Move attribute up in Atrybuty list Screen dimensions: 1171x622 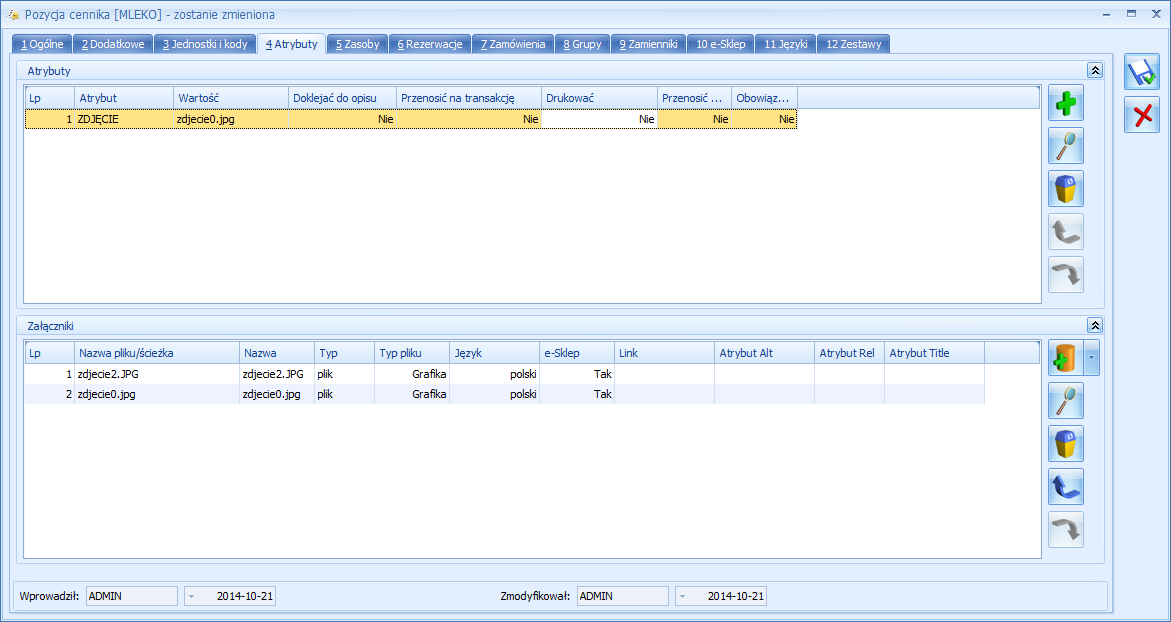point(1066,231)
